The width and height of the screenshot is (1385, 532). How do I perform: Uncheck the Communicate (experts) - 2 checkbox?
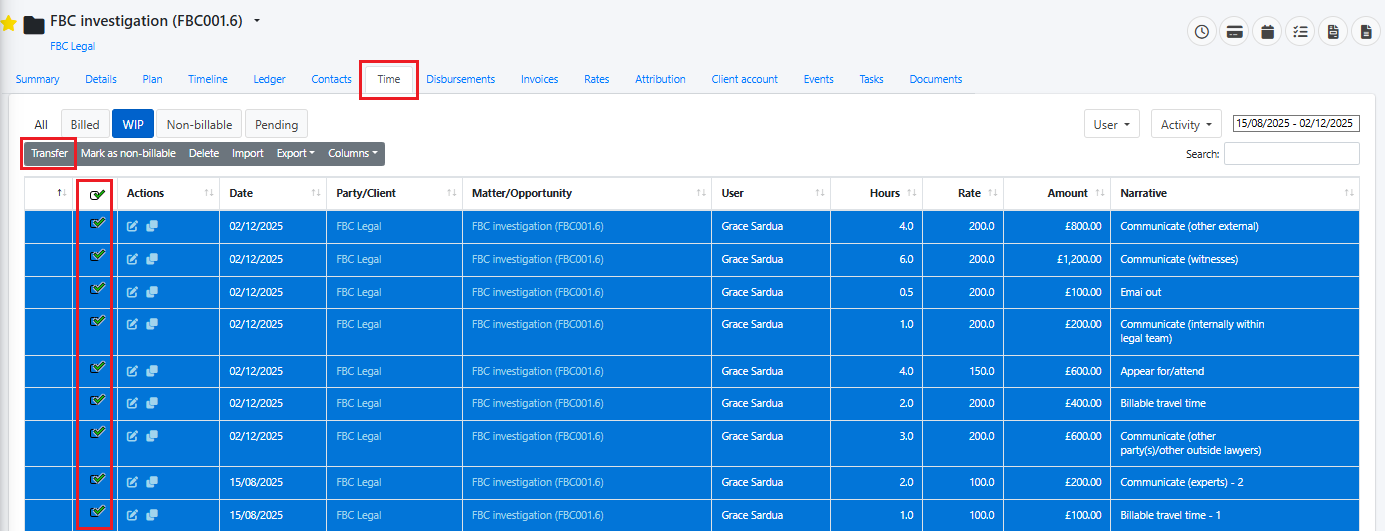(x=97, y=480)
